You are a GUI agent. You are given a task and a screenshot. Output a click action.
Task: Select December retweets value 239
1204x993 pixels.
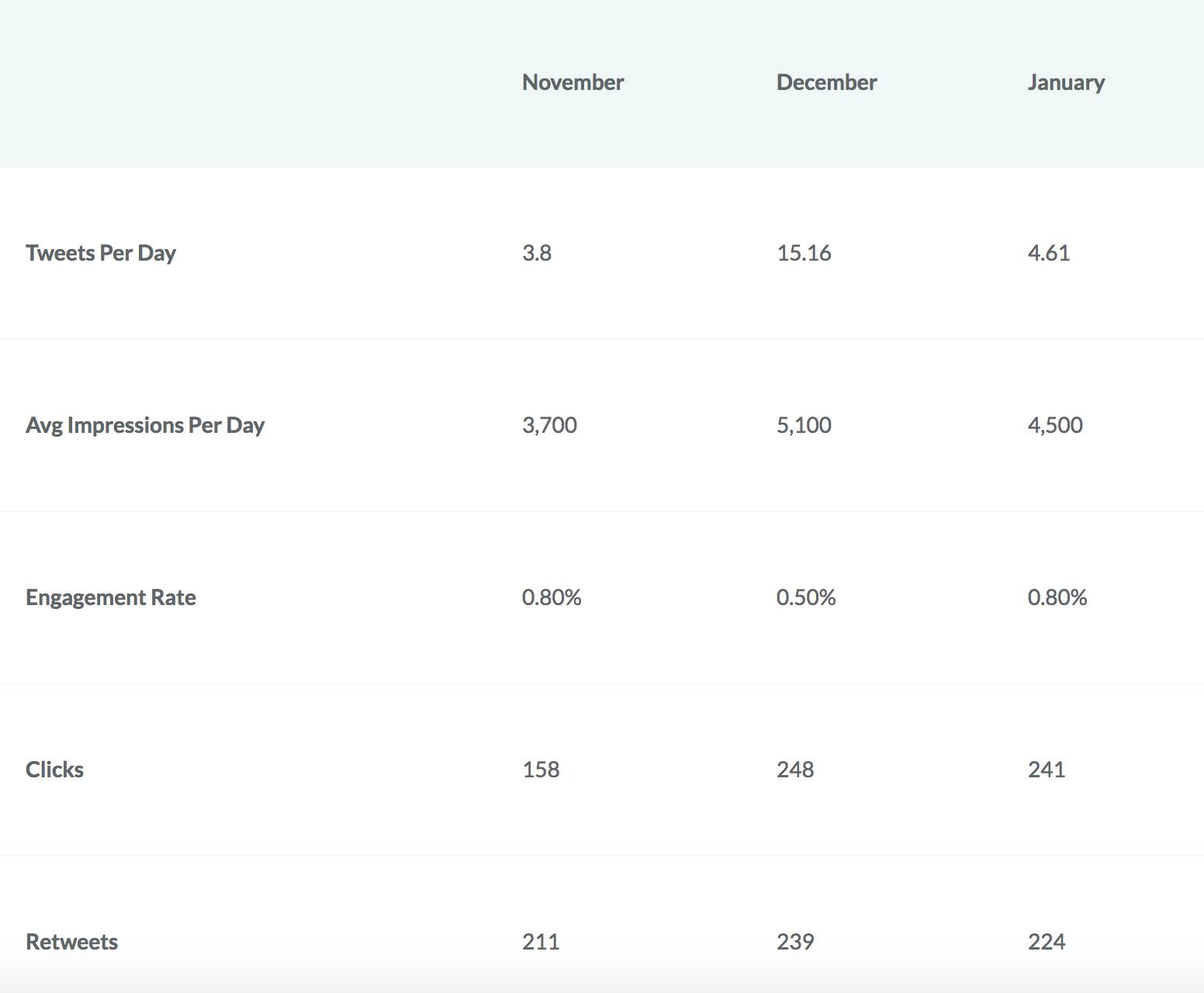click(x=795, y=942)
